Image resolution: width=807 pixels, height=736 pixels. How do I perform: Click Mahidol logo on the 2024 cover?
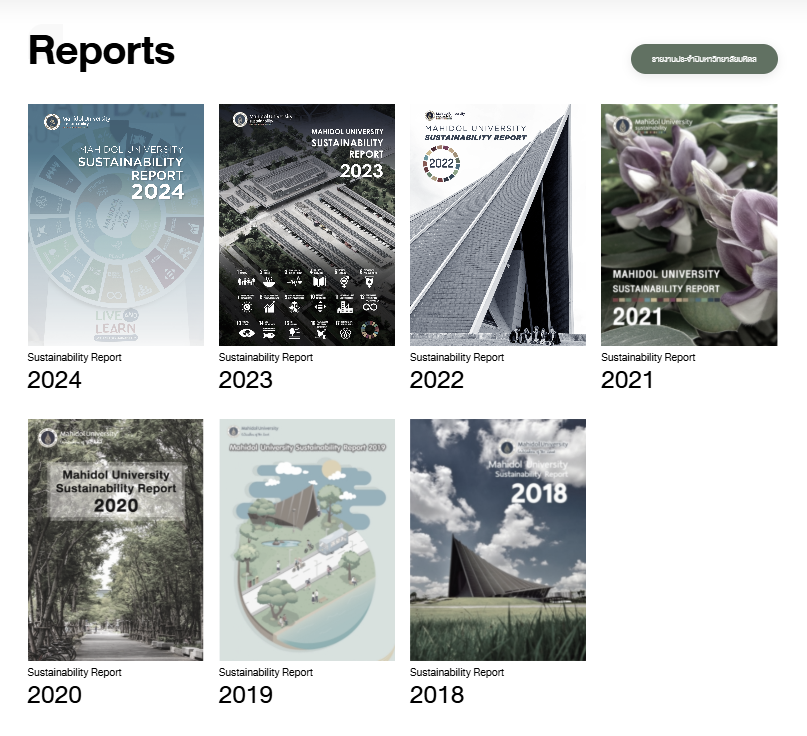(x=51, y=122)
